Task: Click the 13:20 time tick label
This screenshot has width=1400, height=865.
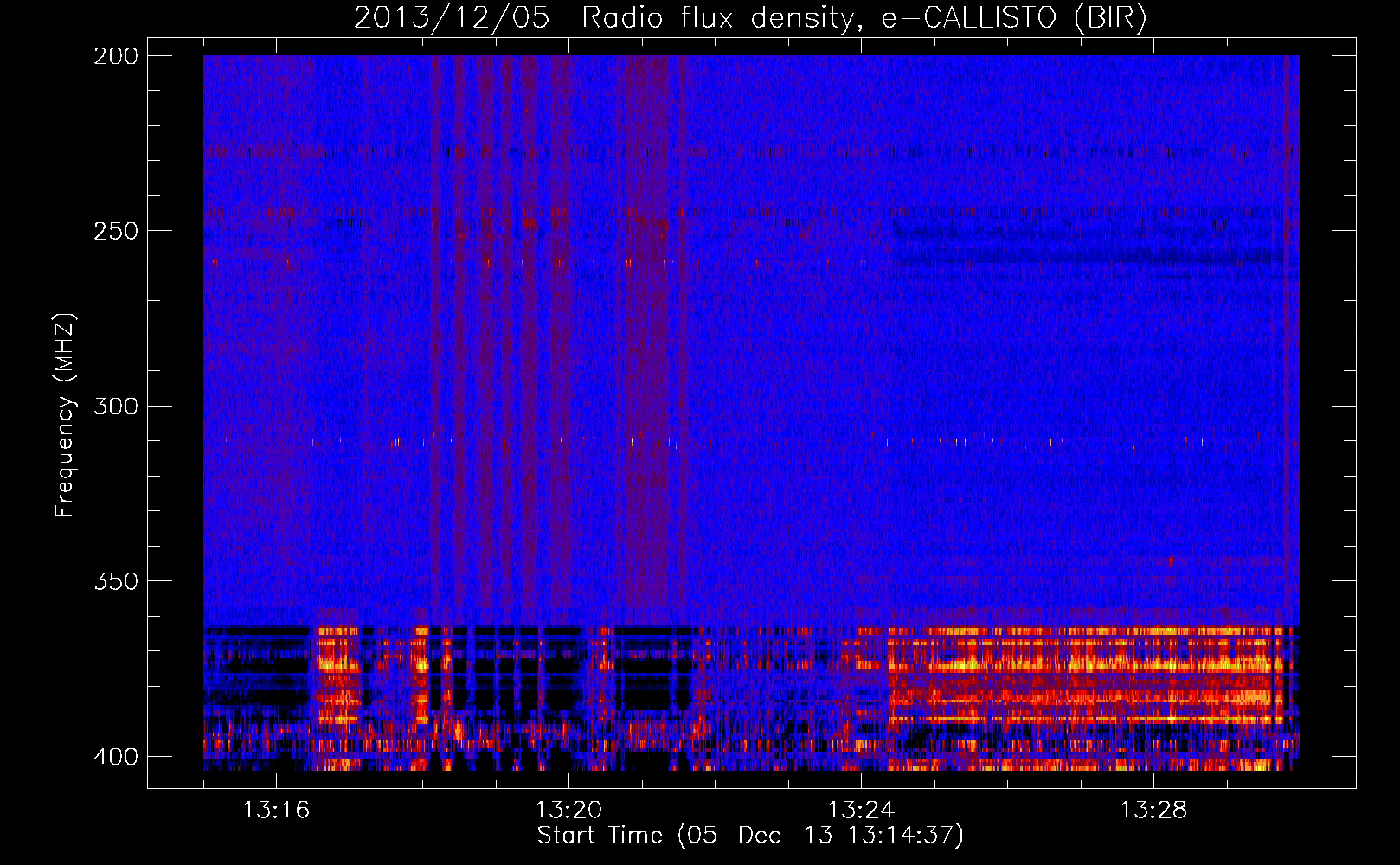Action: [568, 810]
